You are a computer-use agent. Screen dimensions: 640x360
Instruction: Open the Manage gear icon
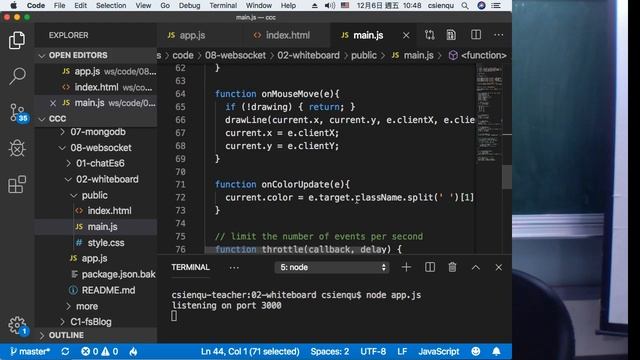click(18, 326)
